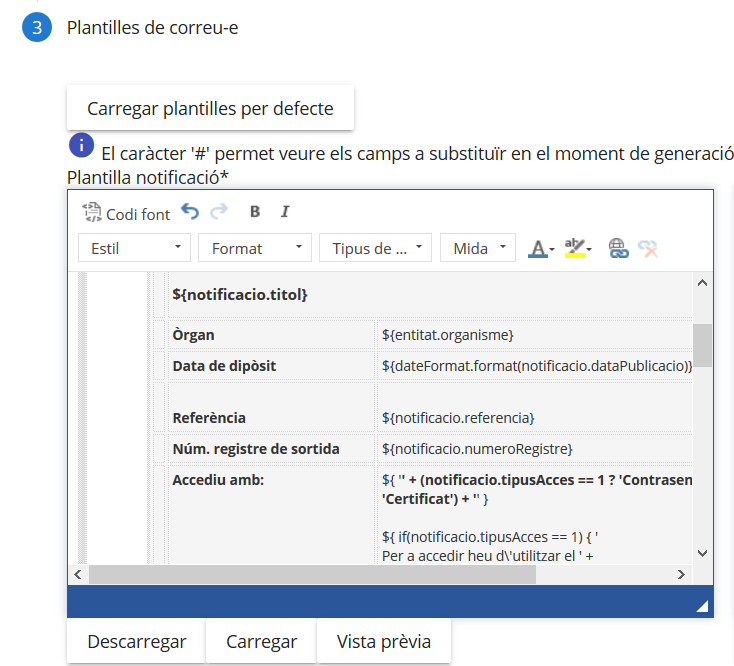The width and height of the screenshot is (734, 666).
Task: Open the text color picker
Action: click(541, 248)
